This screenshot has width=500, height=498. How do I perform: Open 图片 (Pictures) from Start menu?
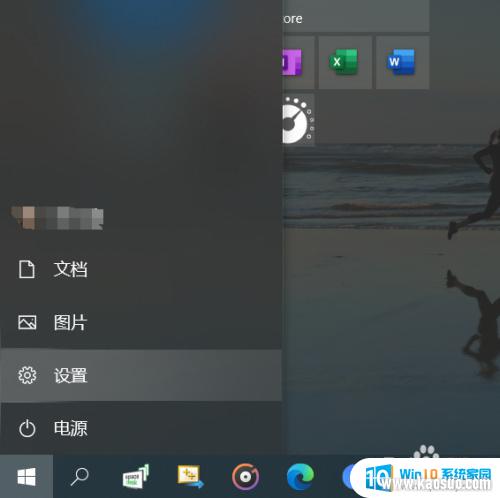[141, 322]
